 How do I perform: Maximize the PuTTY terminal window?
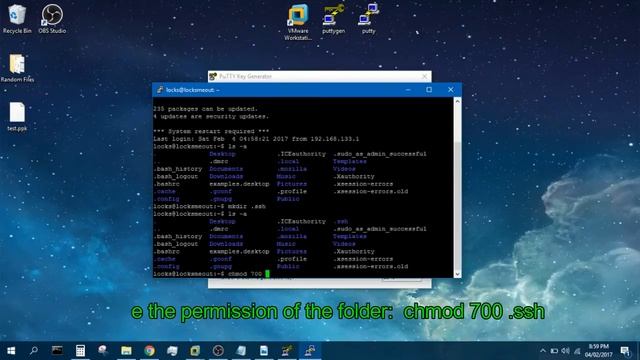[429, 90]
